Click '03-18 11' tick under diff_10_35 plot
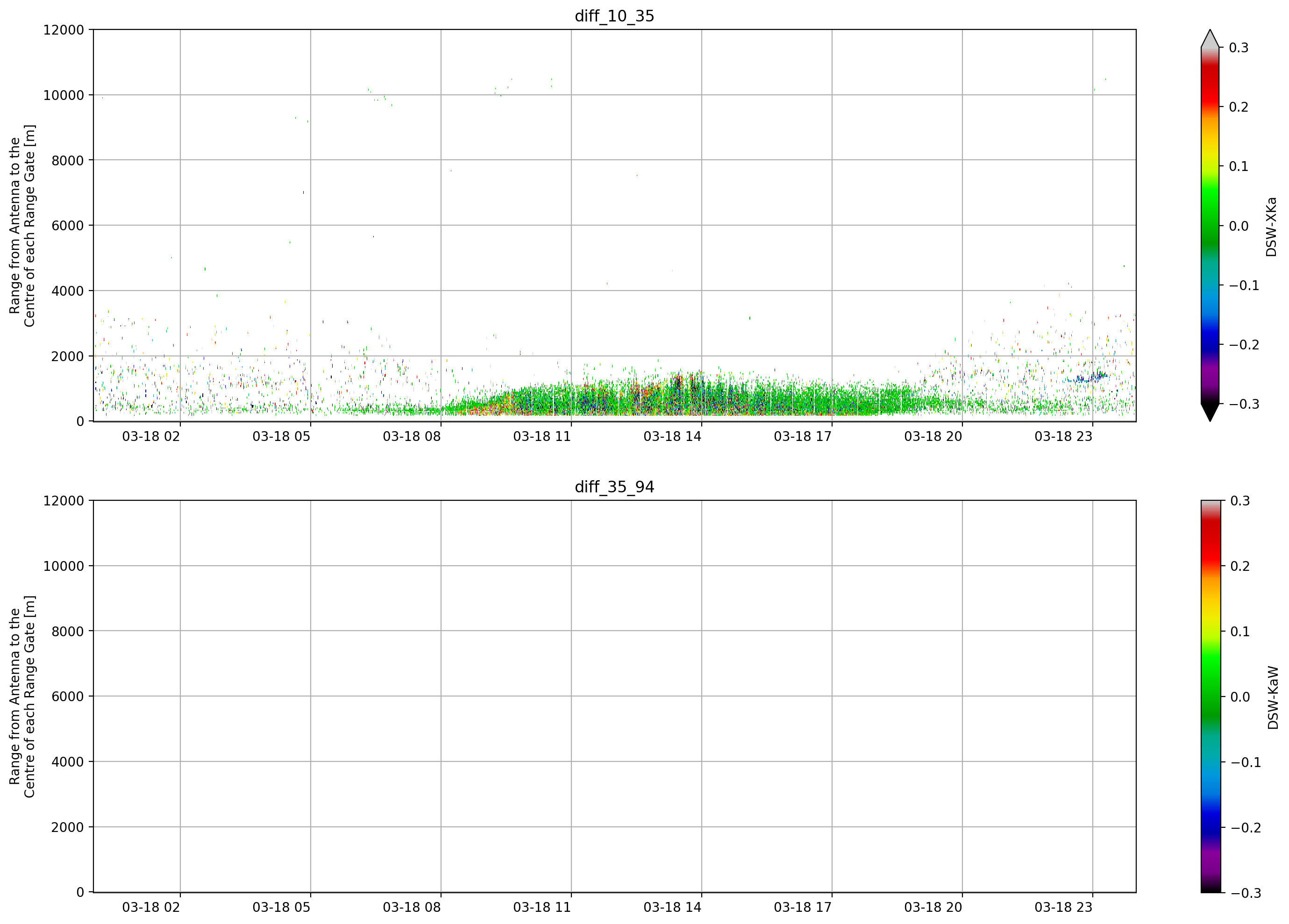 click(x=542, y=436)
